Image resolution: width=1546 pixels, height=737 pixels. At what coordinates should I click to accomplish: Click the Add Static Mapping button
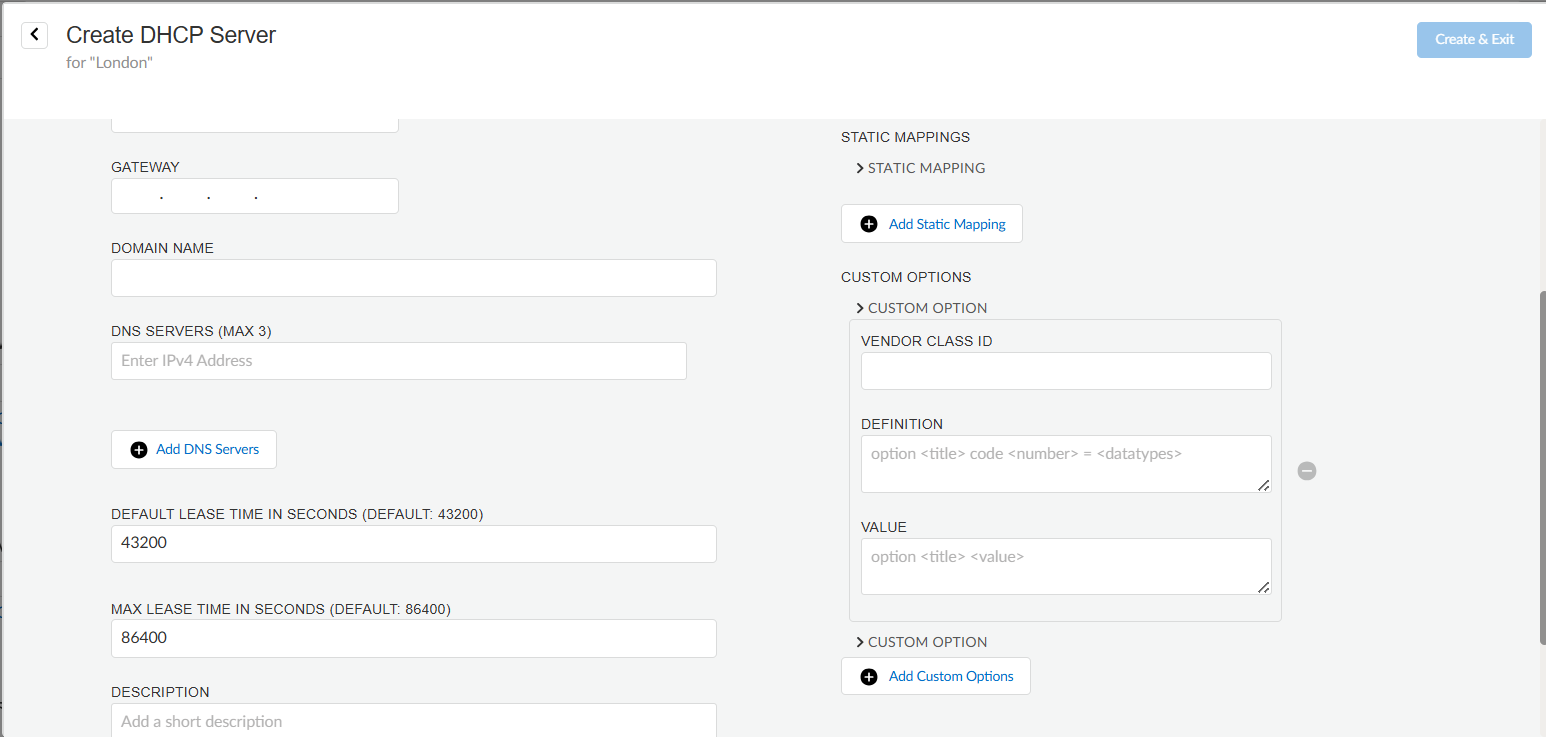945,223
